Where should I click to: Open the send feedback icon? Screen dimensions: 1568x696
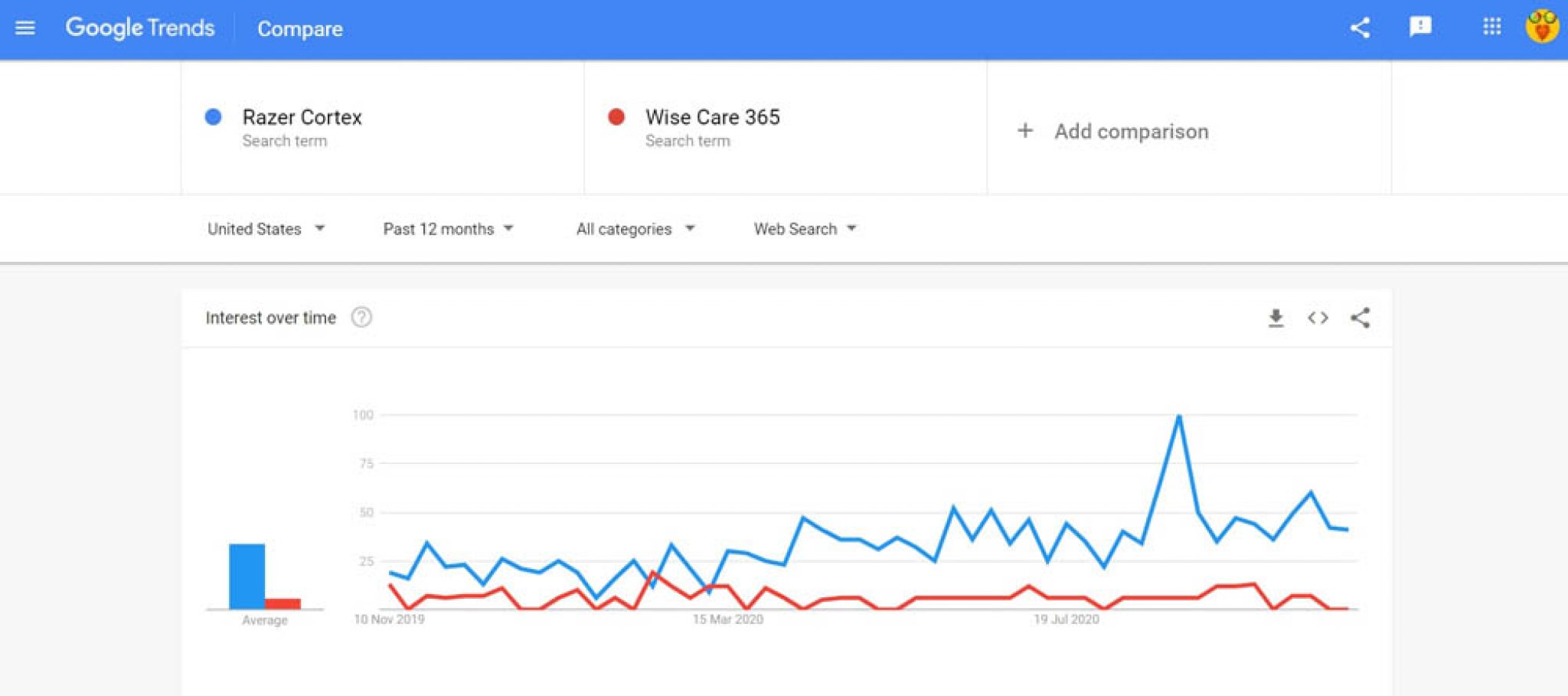point(1420,27)
